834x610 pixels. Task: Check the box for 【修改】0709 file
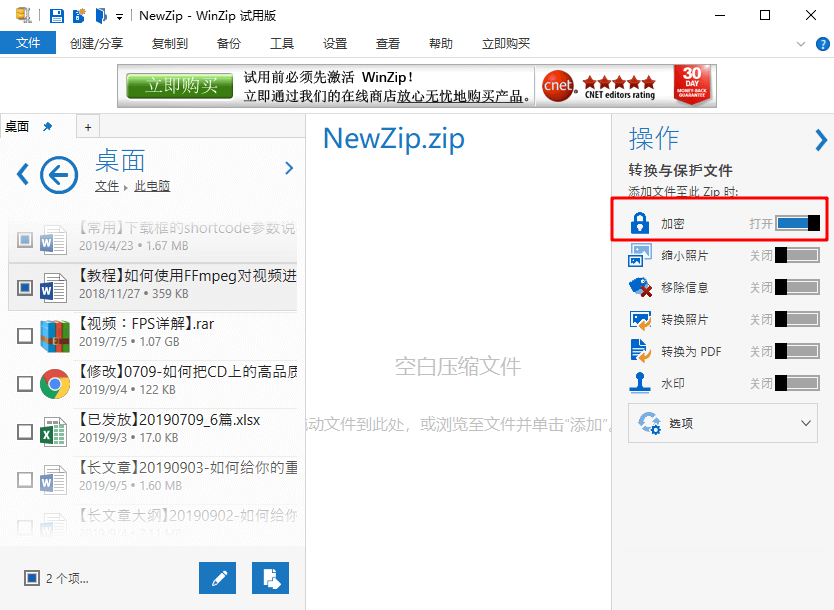click(24, 383)
